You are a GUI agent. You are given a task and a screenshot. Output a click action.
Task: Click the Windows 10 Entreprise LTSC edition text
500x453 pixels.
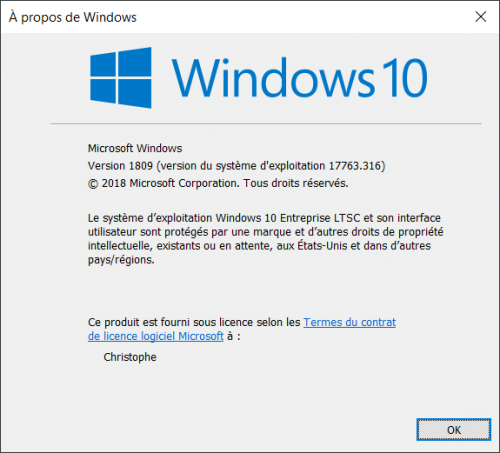[288, 218]
